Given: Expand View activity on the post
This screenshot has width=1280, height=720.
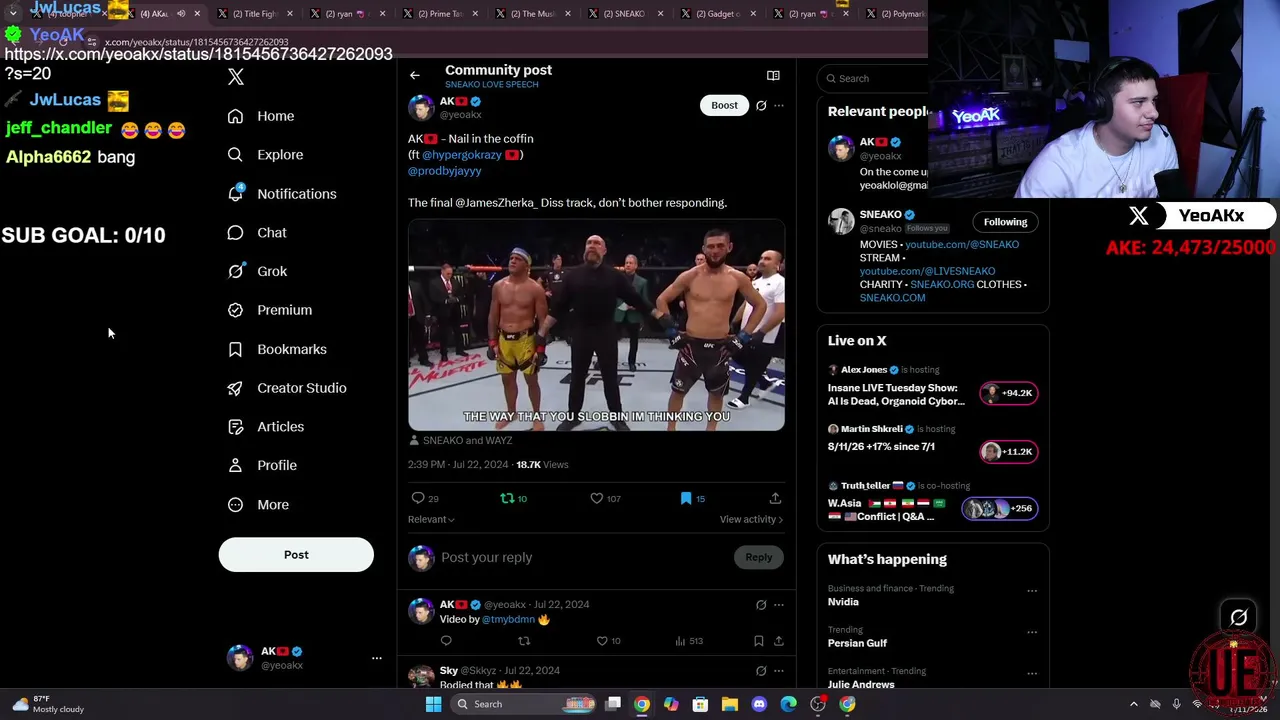Looking at the screenshot, I should point(751,520).
